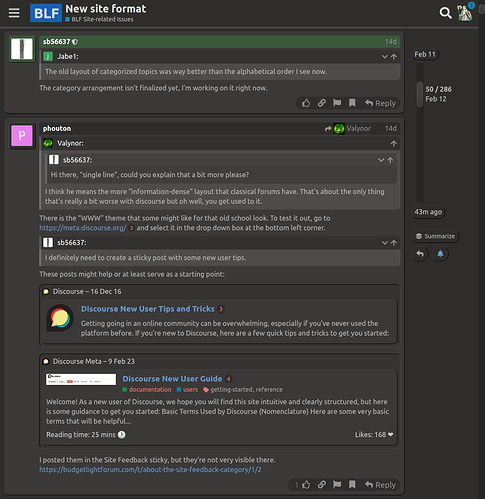Open the notification bell tracking menu
The width and height of the screenshot is (485, 499).
pyautogui.click(x=440, y=254)
